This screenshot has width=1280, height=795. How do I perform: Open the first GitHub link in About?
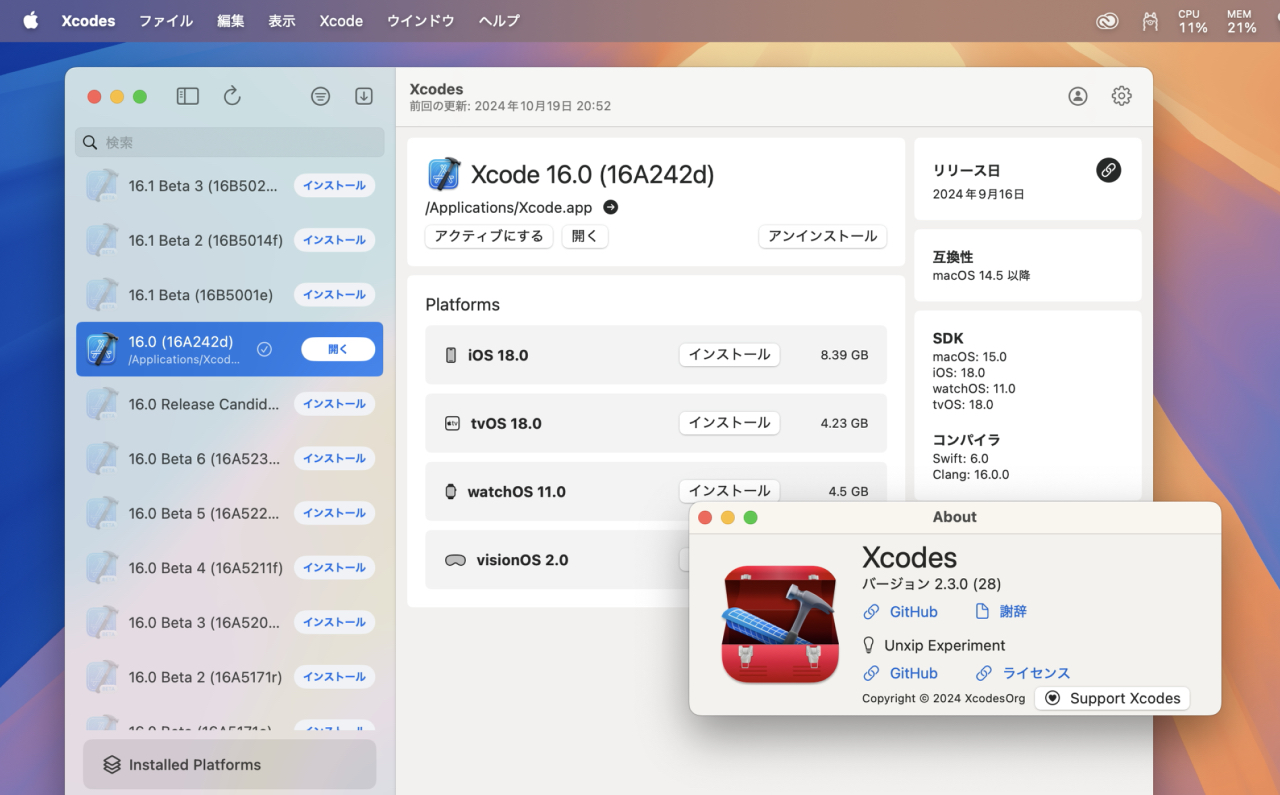coord(901,611)
